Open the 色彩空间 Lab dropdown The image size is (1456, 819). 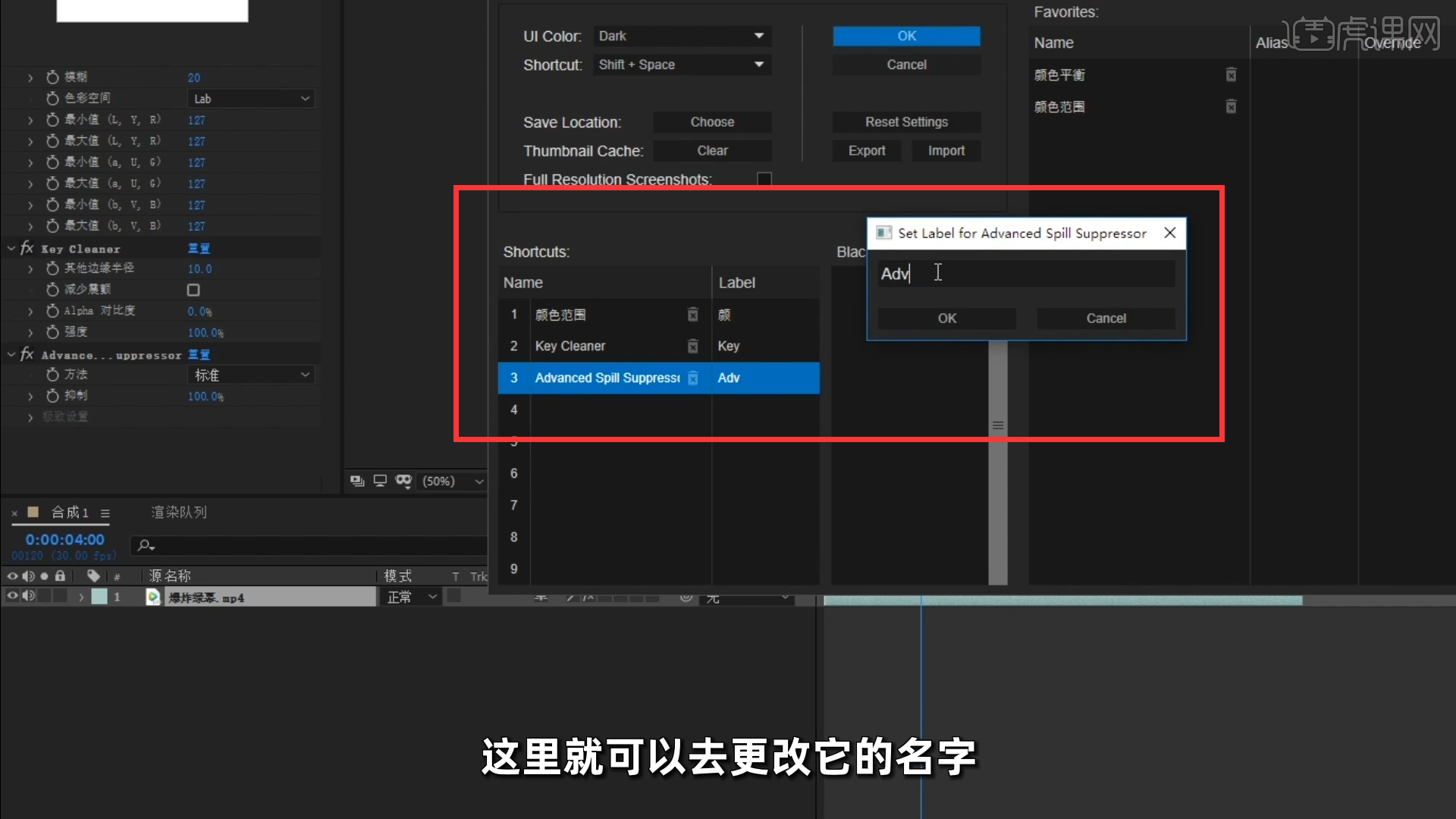pos(250,98)
